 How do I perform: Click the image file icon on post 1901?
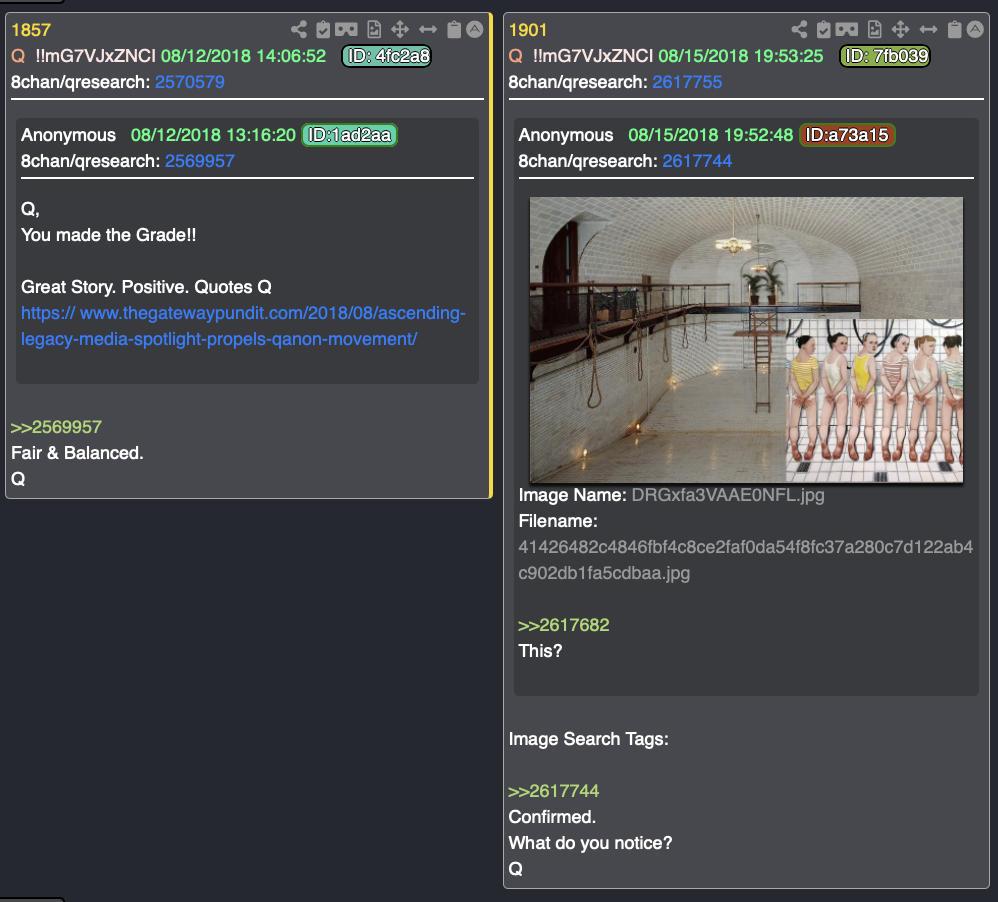pos(875,29)
